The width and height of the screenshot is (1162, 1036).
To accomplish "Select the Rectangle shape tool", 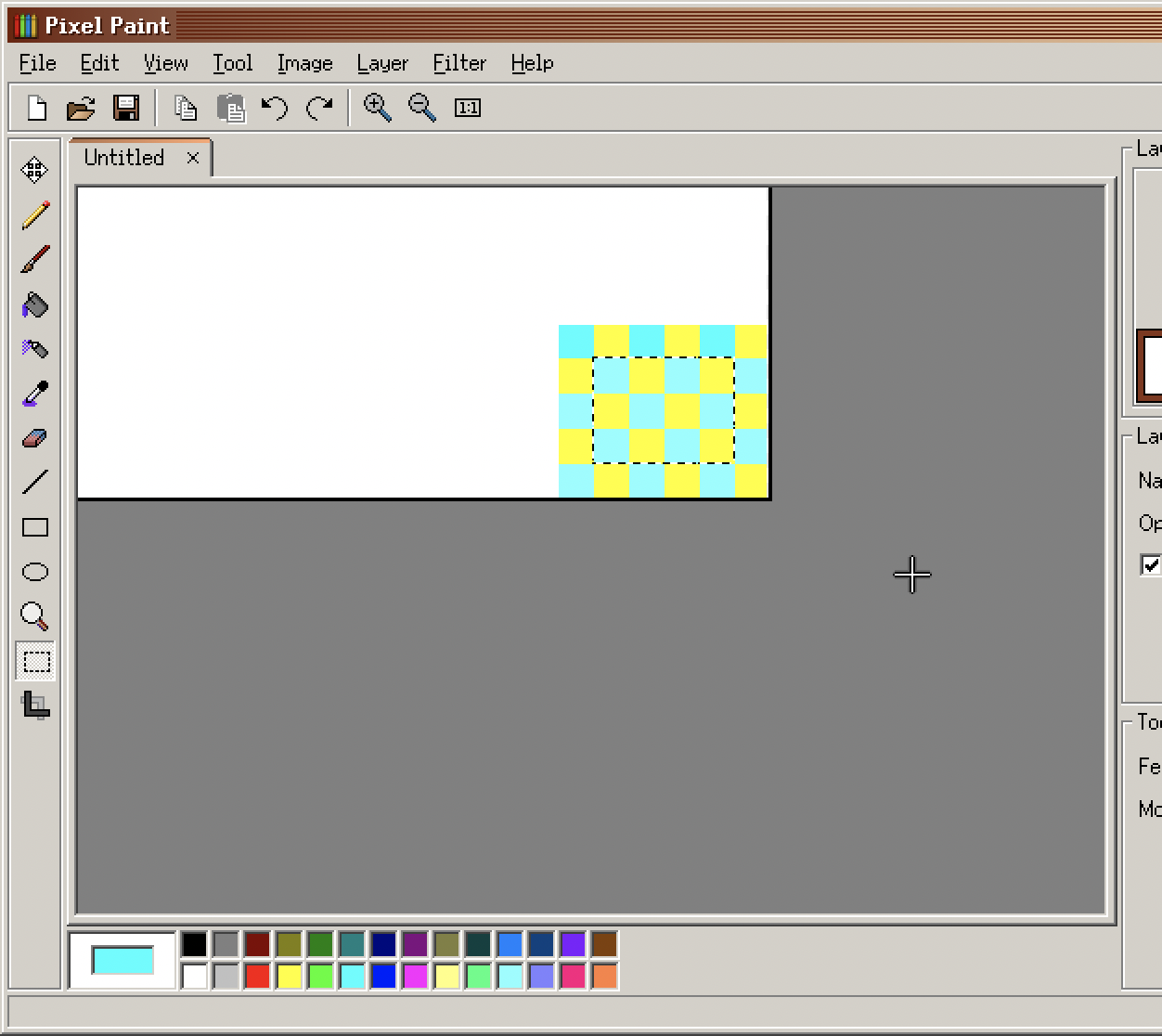I will [x=34, y=526].
